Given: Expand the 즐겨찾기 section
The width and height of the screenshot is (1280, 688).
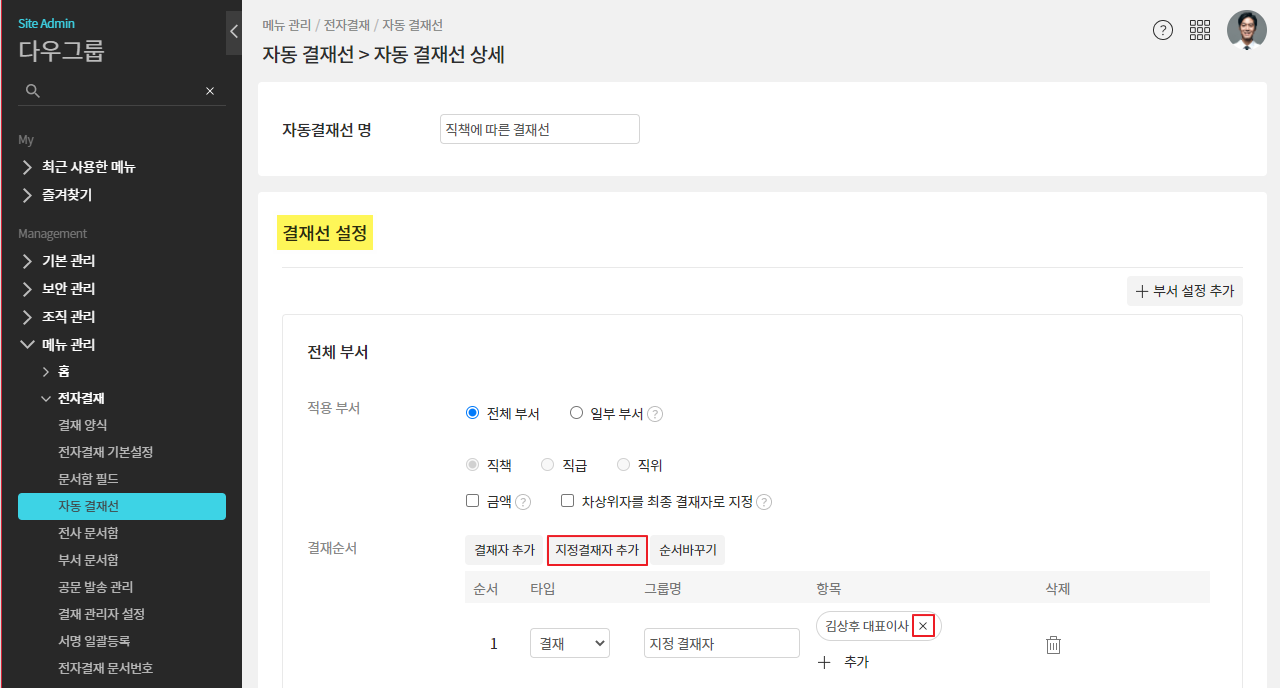Looking at the screenshot, I should point(66,195).
